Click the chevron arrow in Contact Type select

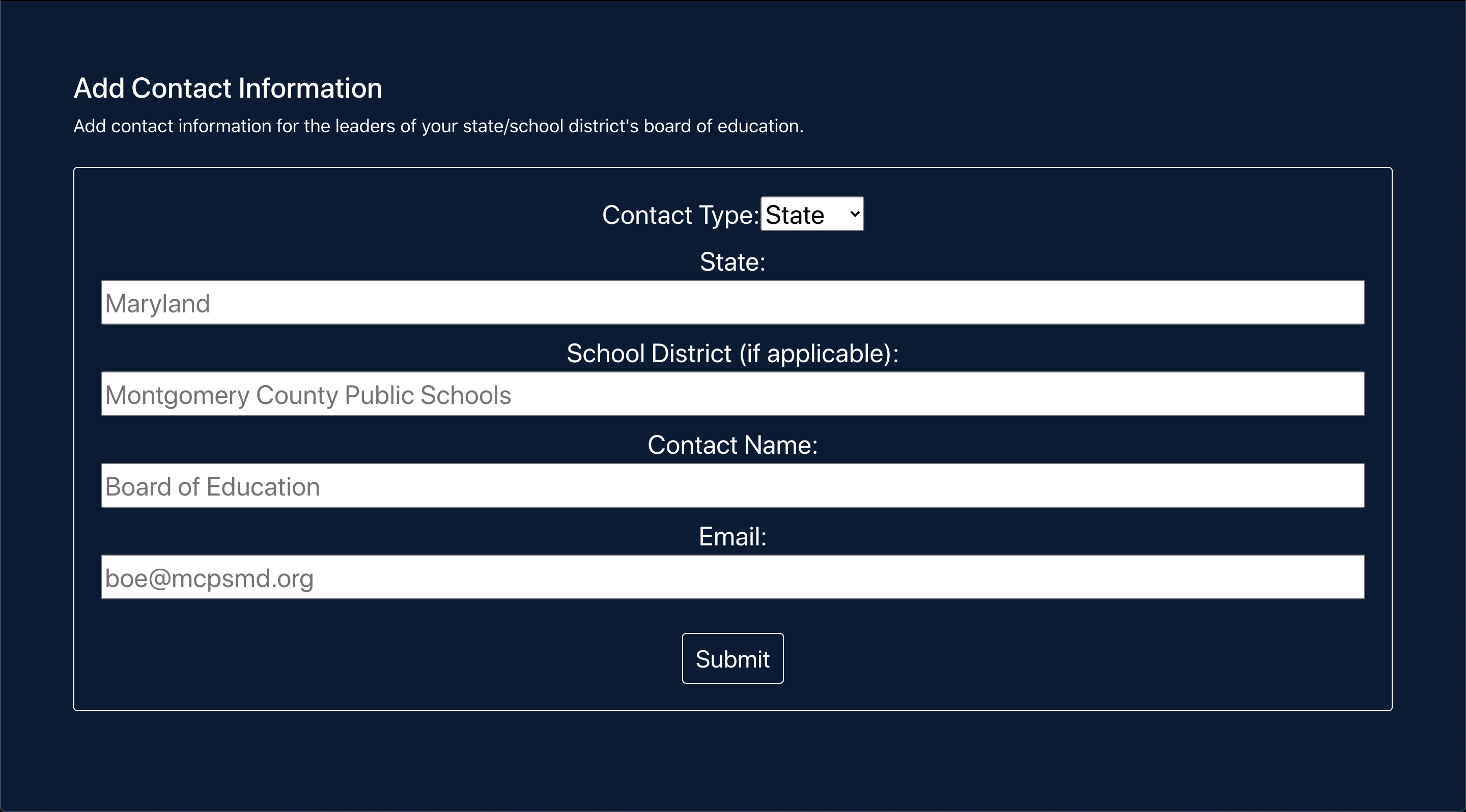tap(854, 214)
